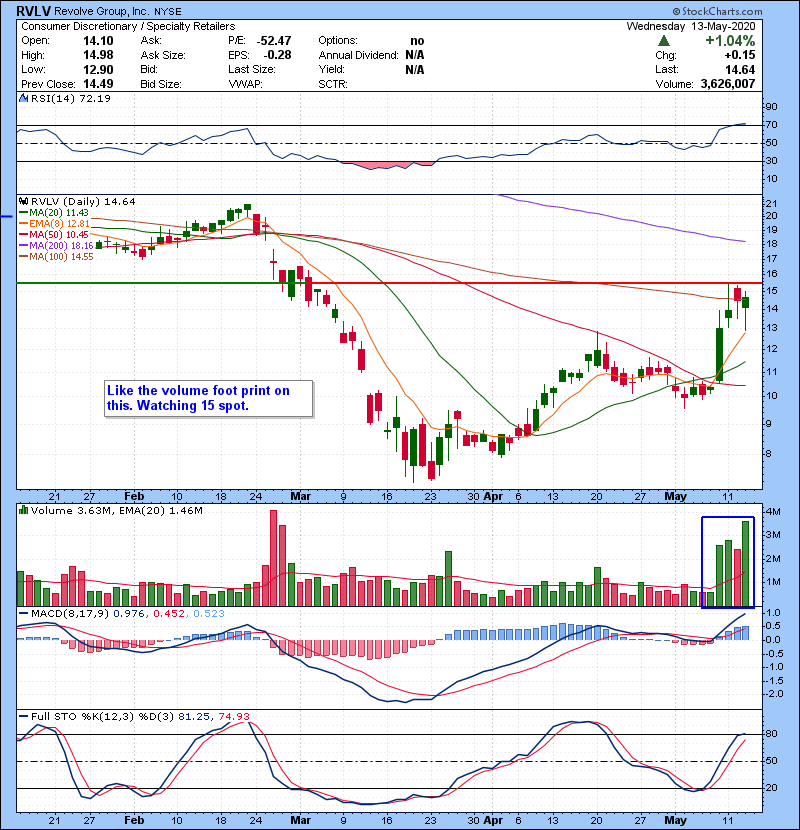Click the Feb label on bottom date axis
Image resolution: width=800 pixels, height=830 pixels.
134,820
